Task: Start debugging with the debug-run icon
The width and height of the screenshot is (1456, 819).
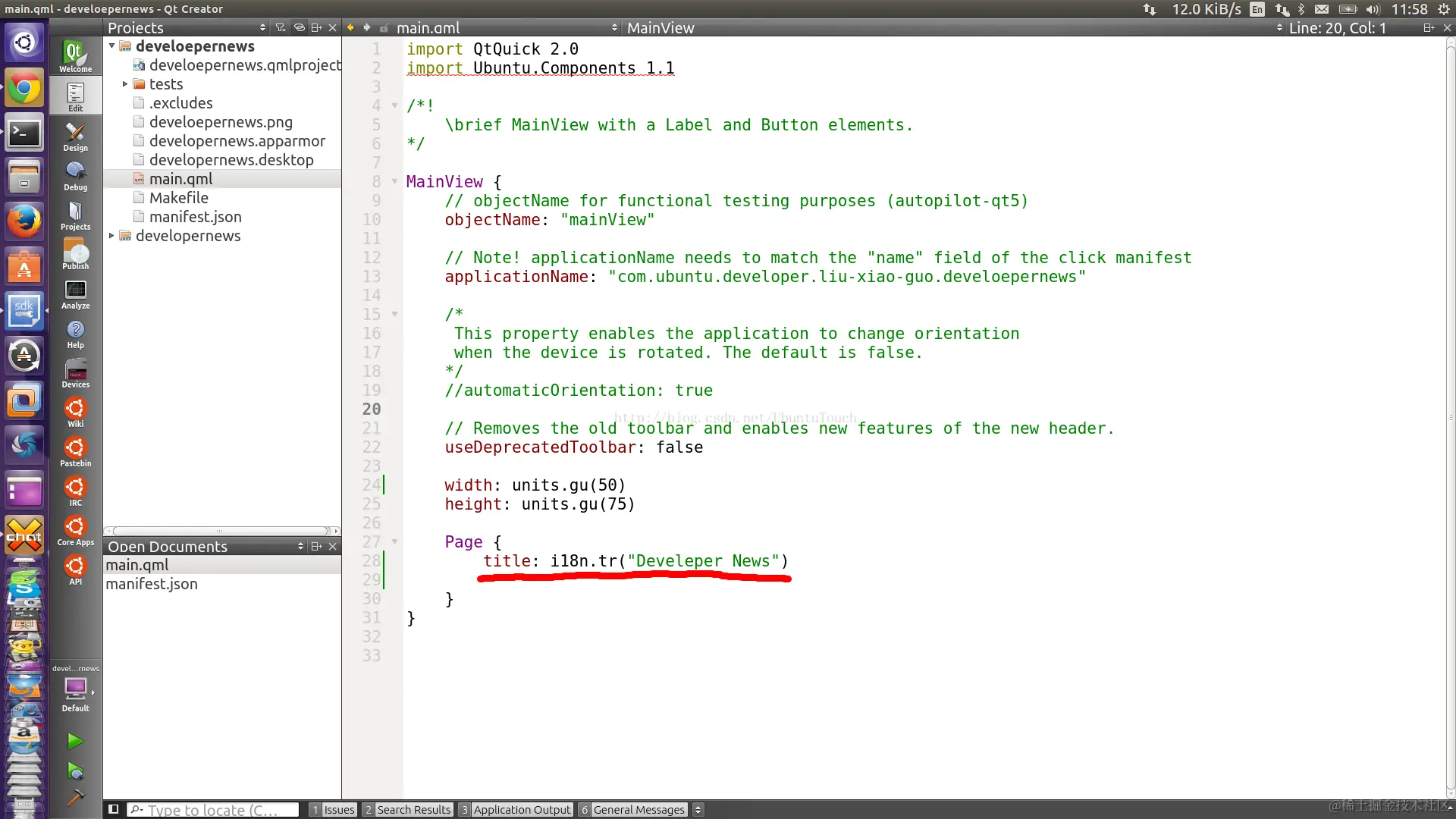Action: pyautogui.click(x=75, y=771)
